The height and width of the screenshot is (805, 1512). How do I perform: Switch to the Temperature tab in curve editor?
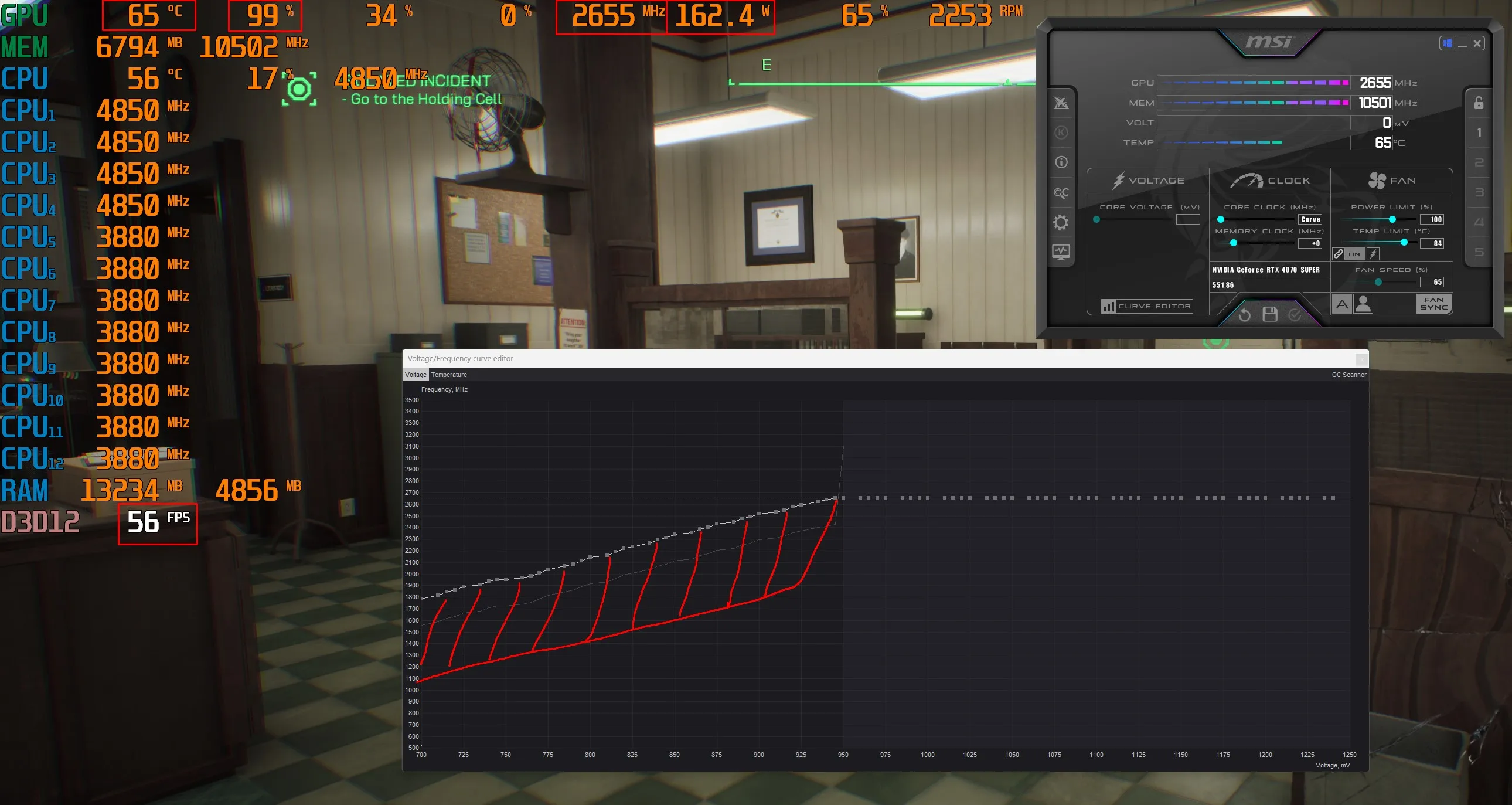[x=449, y=375]
